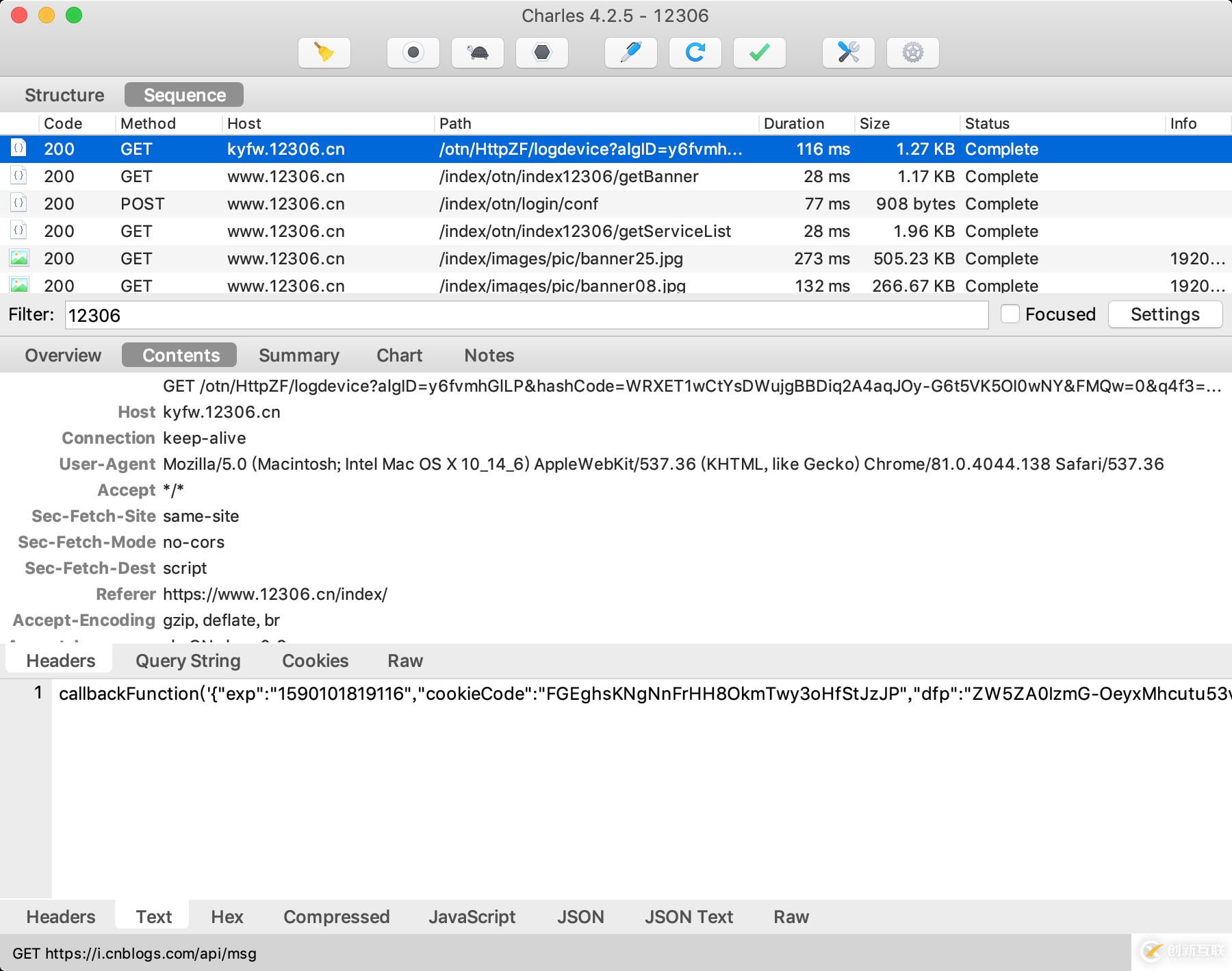This screenshot has width=1232, height=971.
Task: Click the broom clear session icon
Action: [x=324, y=53]
